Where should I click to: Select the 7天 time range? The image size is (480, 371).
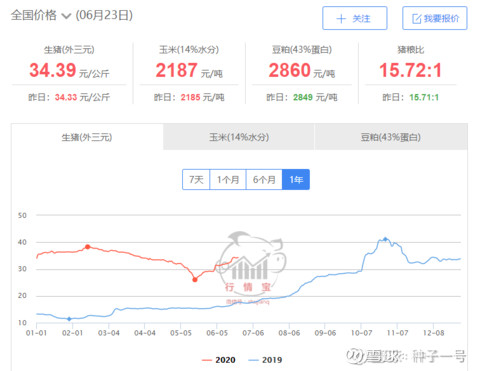[x=196, y=180]
